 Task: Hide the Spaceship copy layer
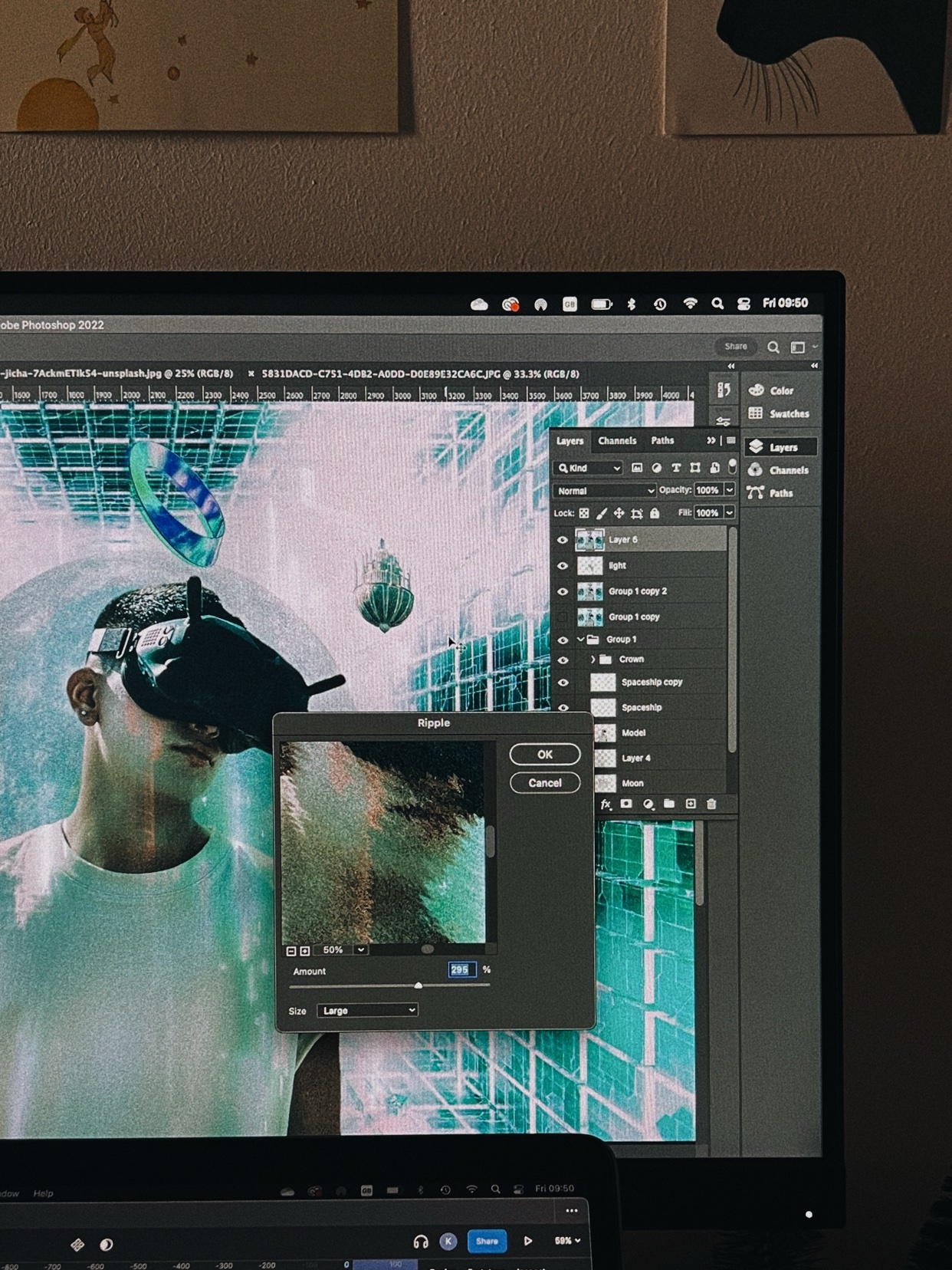pyautogui.click(x=563, y=683)
